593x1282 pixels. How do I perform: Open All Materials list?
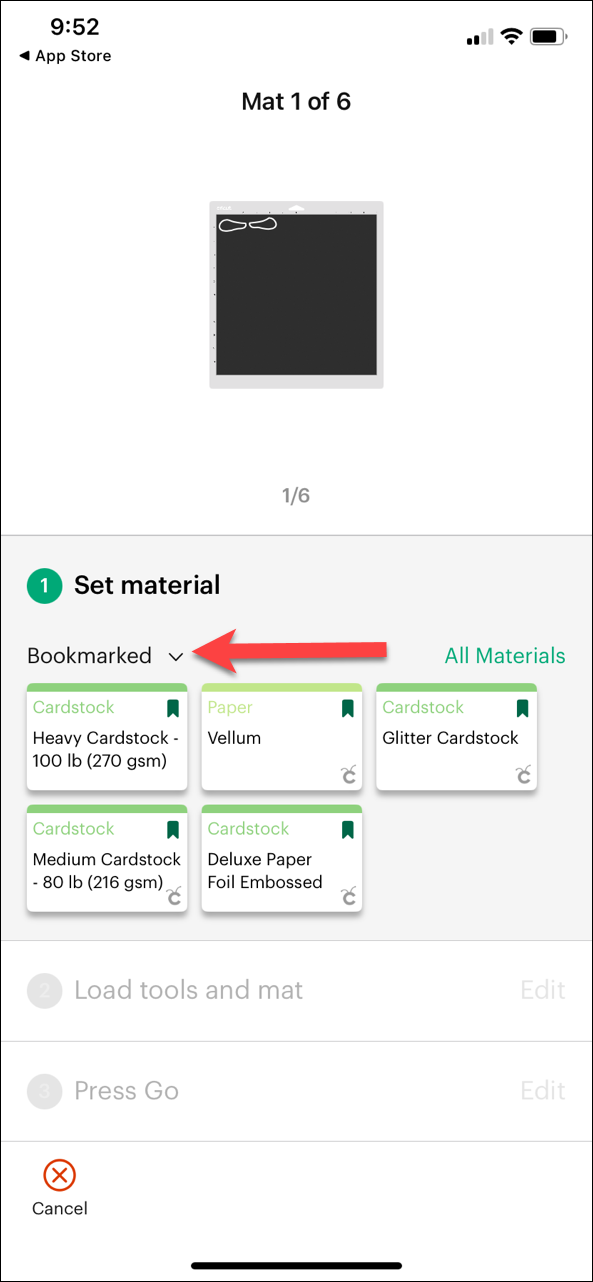505,656
